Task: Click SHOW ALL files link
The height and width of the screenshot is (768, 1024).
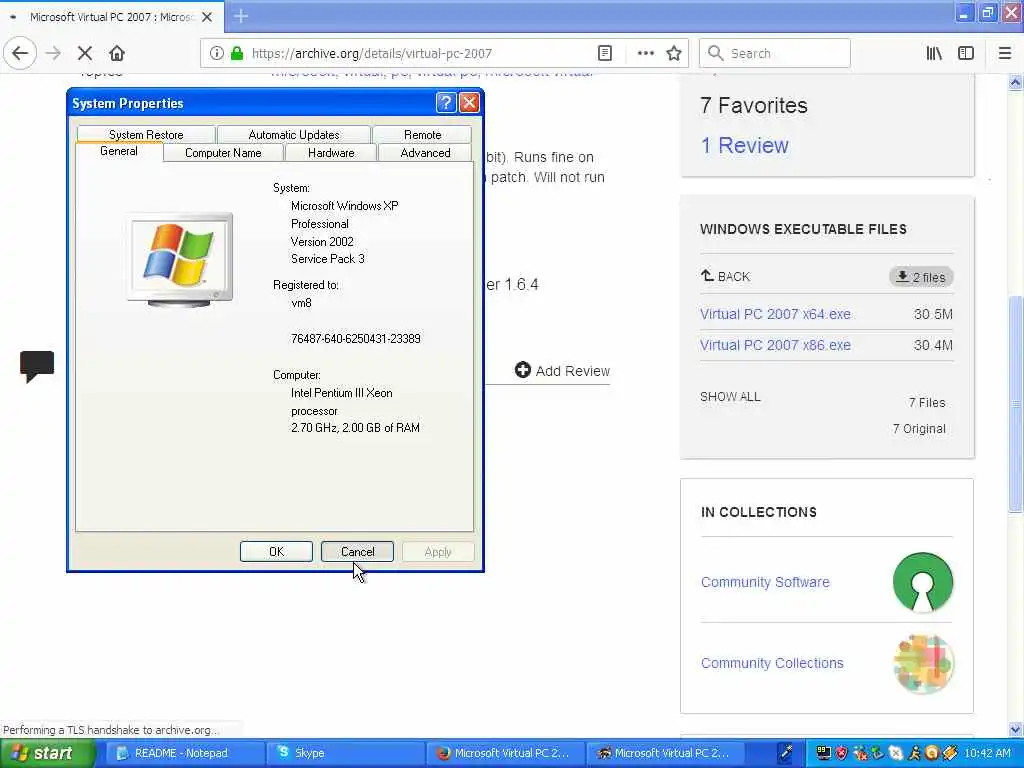Action: pyautogui.click(x=730, y=396)
